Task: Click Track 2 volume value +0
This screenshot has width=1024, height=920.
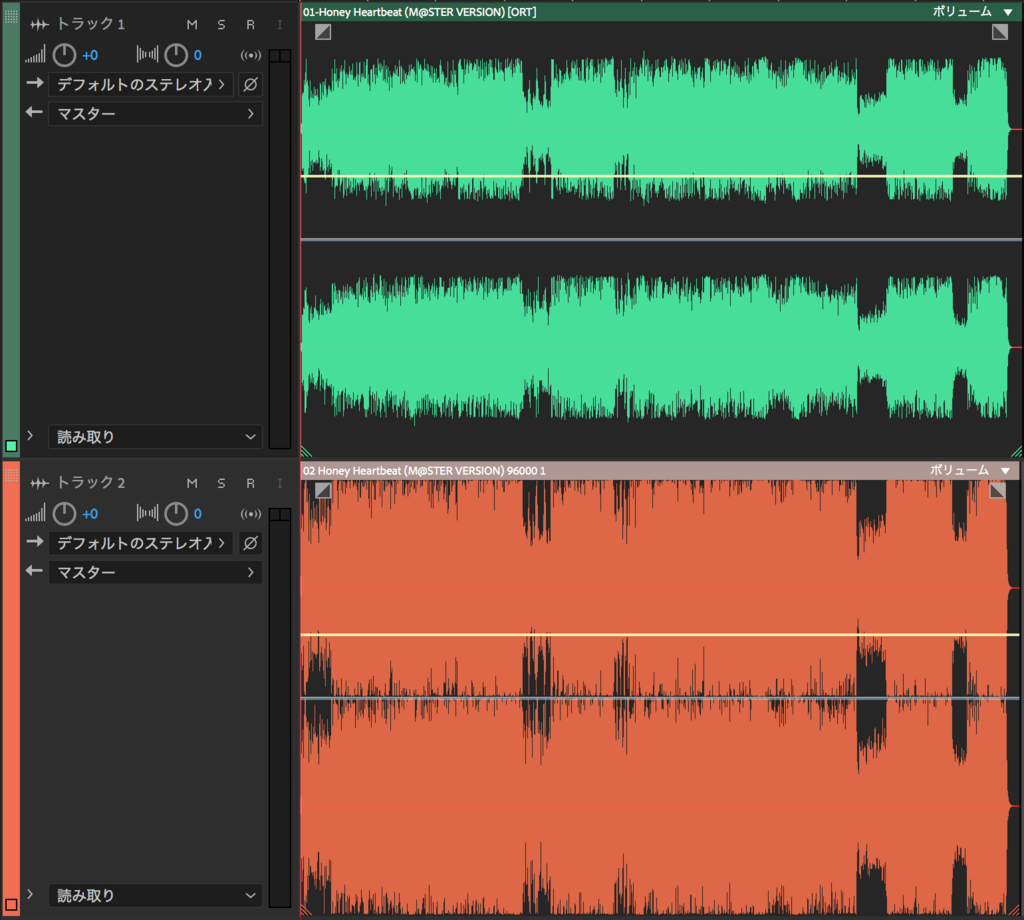Action: [x=90, y=514]
